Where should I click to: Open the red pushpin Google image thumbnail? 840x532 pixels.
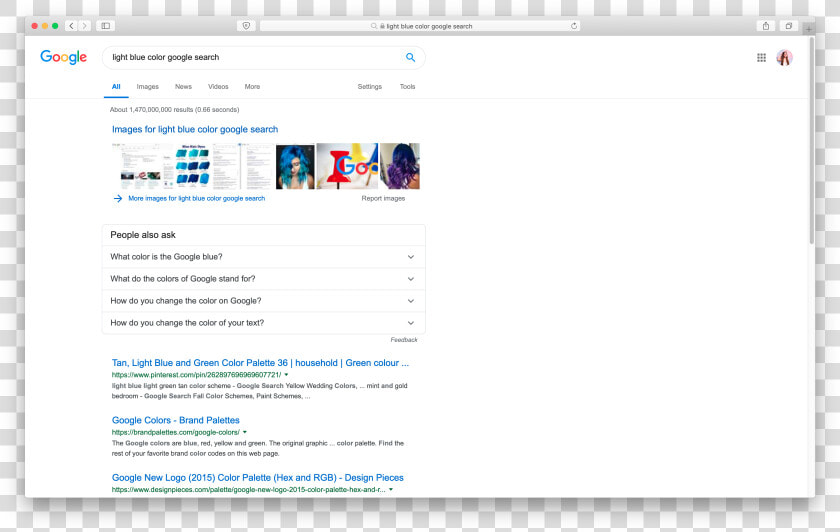click(x=347, y=166)
